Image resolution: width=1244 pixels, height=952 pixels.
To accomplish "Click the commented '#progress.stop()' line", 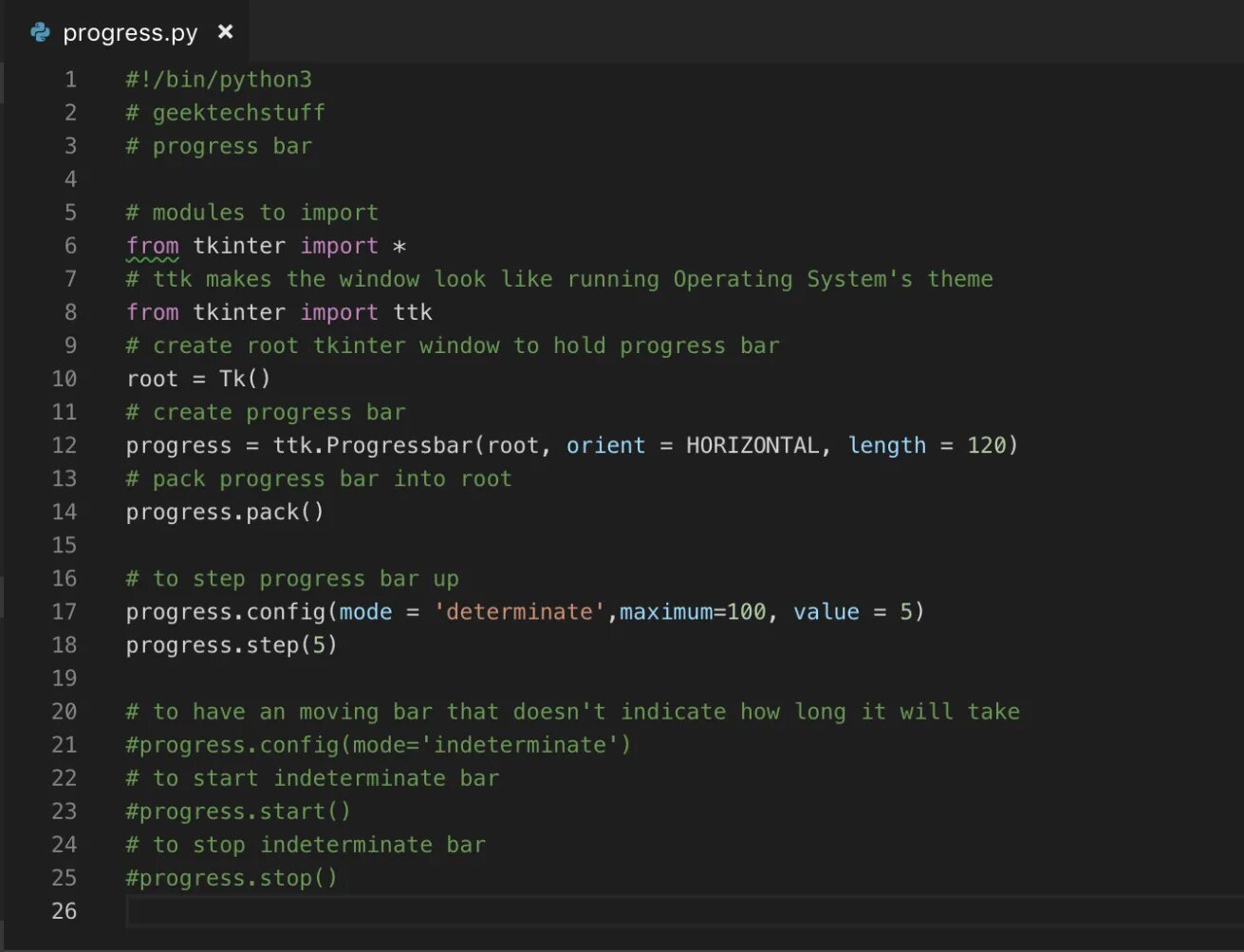I will (x=232, y=877).
